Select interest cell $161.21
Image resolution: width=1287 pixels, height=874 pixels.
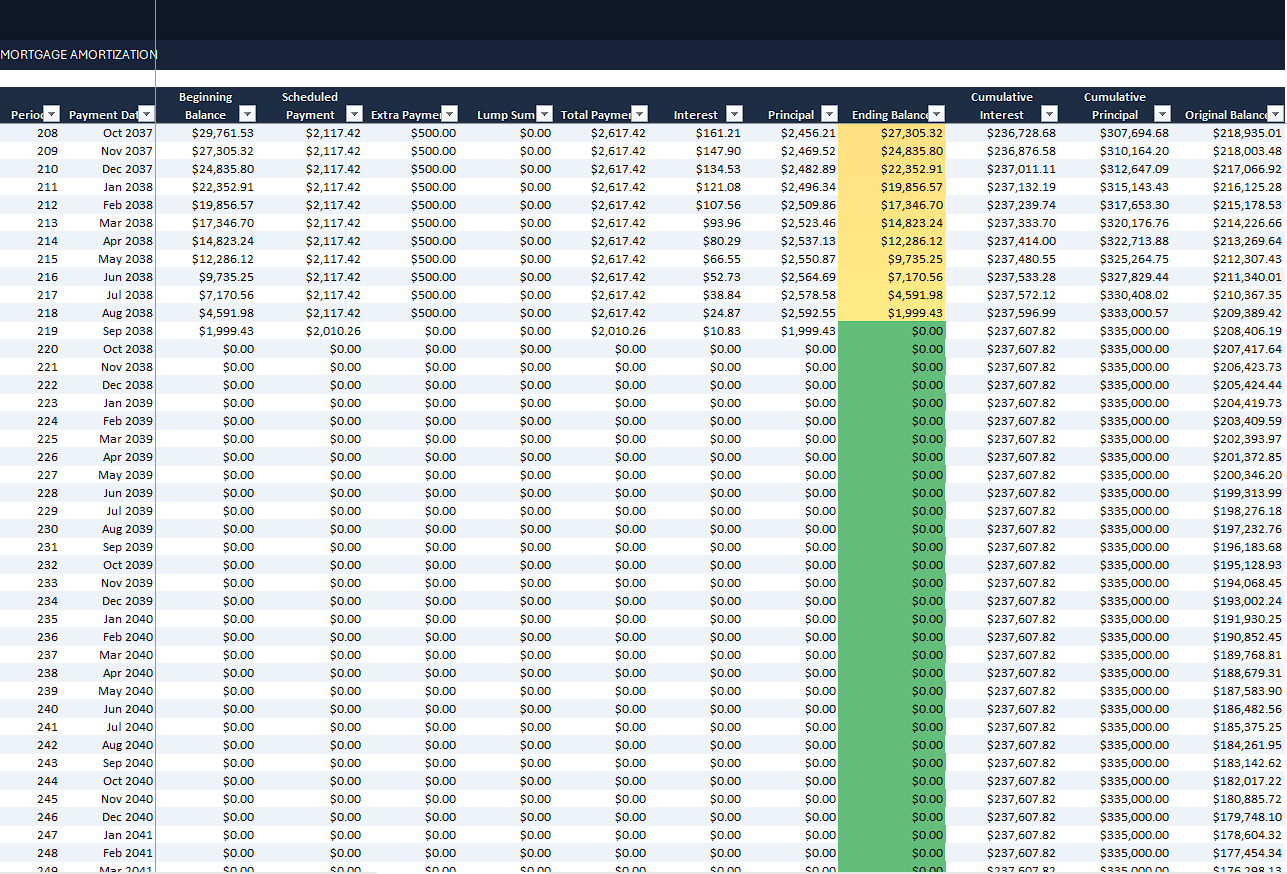[719, 133]
